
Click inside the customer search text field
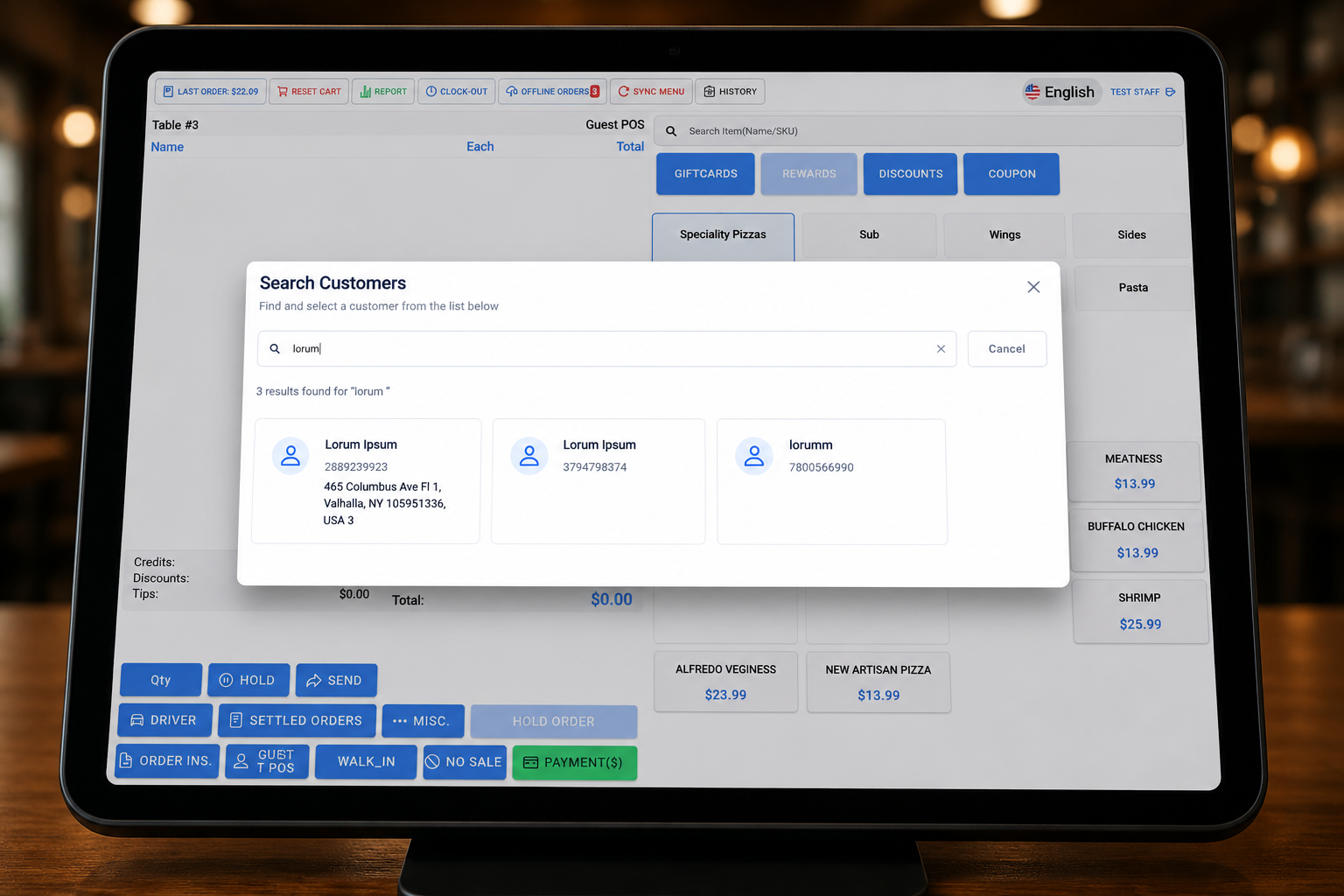pyautogui.click(x=606, y=348)
